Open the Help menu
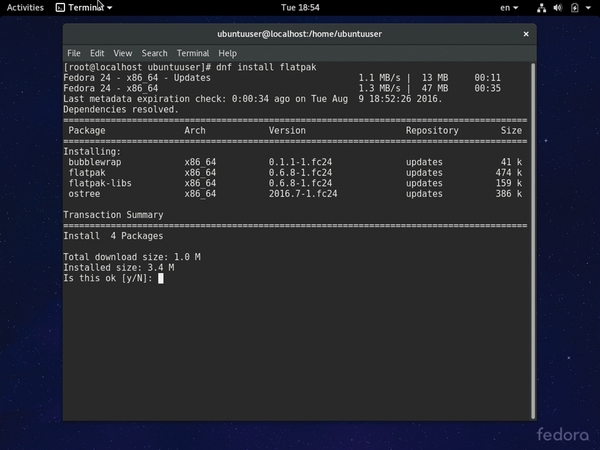The image size is (600, 450). click(227, 53)
